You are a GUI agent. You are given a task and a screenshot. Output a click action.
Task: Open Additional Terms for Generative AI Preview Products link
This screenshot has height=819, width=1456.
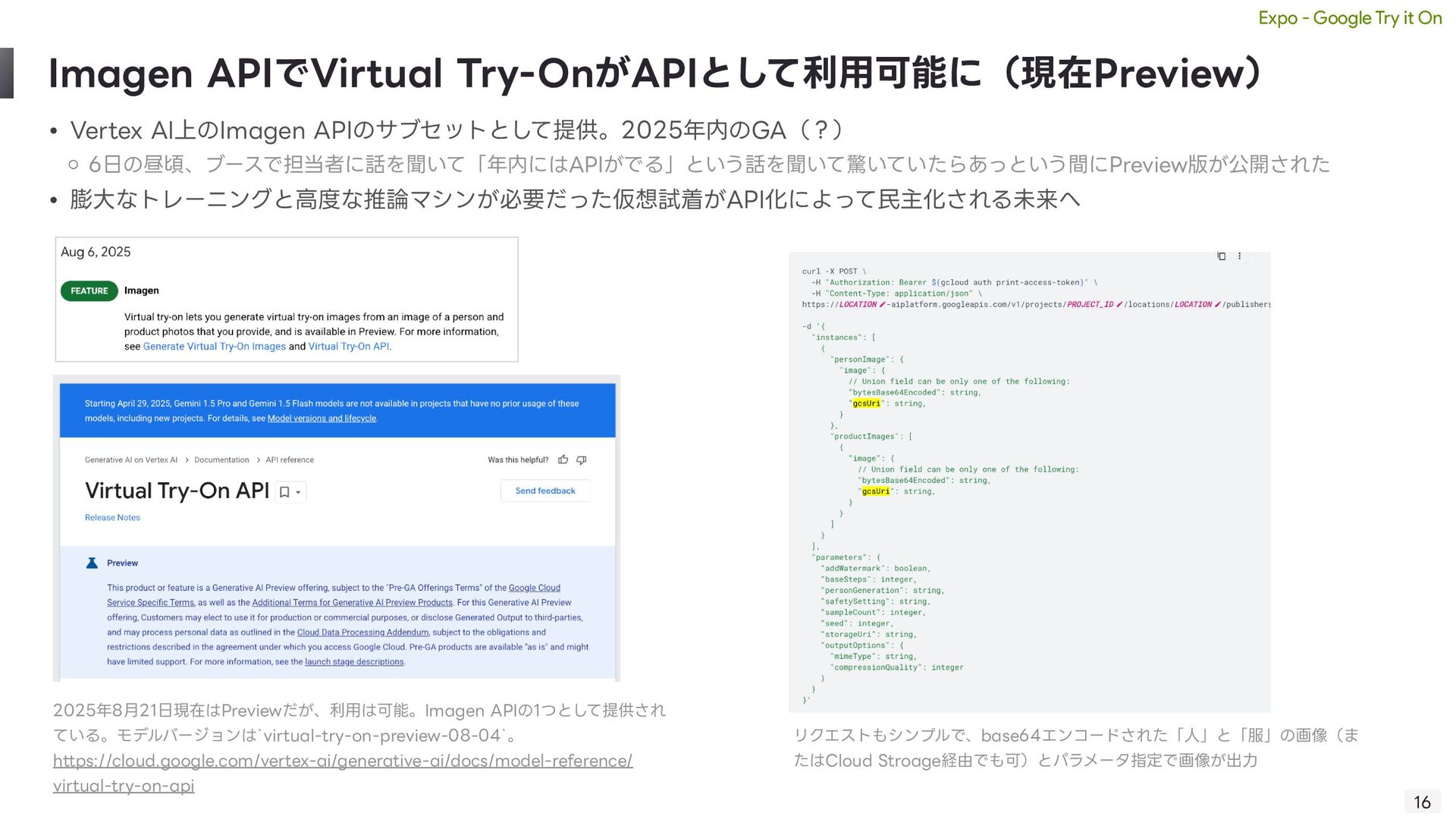352,603
